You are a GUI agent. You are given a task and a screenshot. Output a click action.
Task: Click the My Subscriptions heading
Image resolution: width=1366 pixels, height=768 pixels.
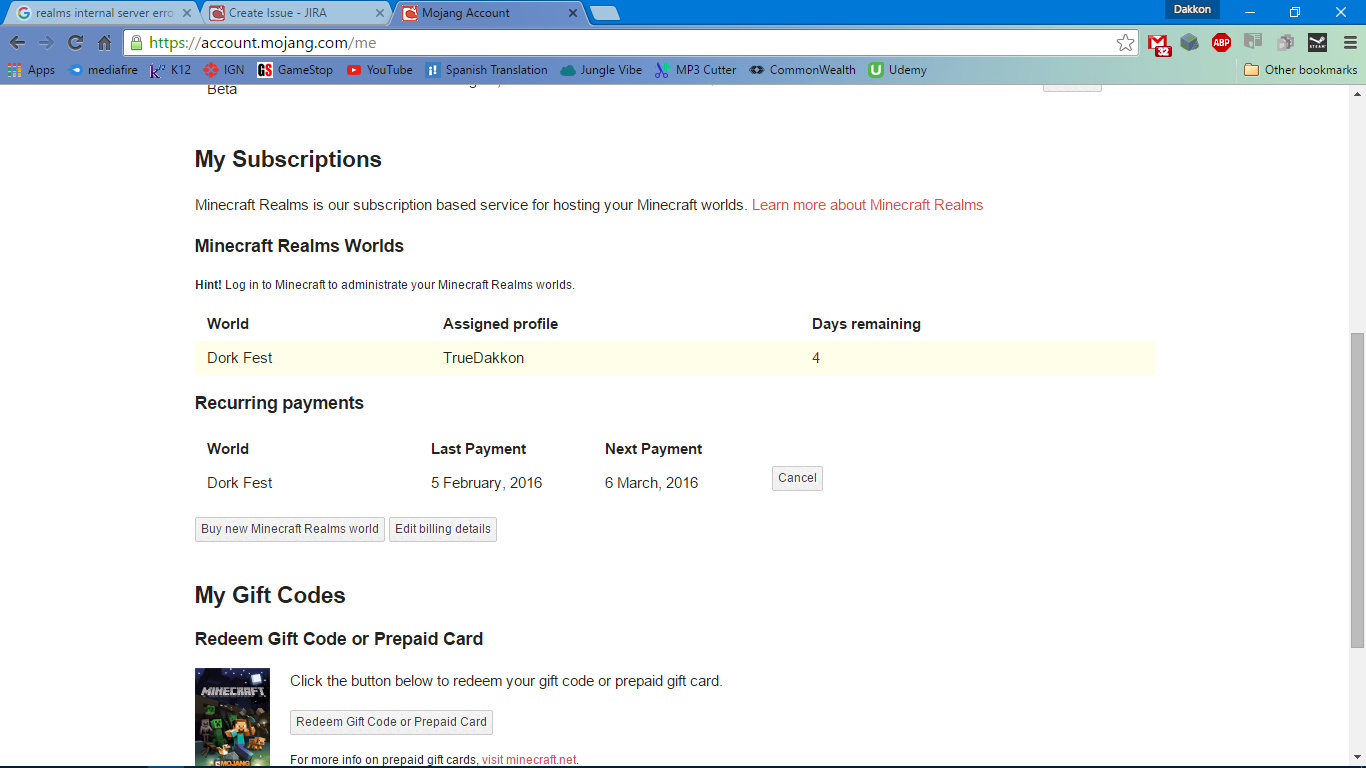[288, 160]
